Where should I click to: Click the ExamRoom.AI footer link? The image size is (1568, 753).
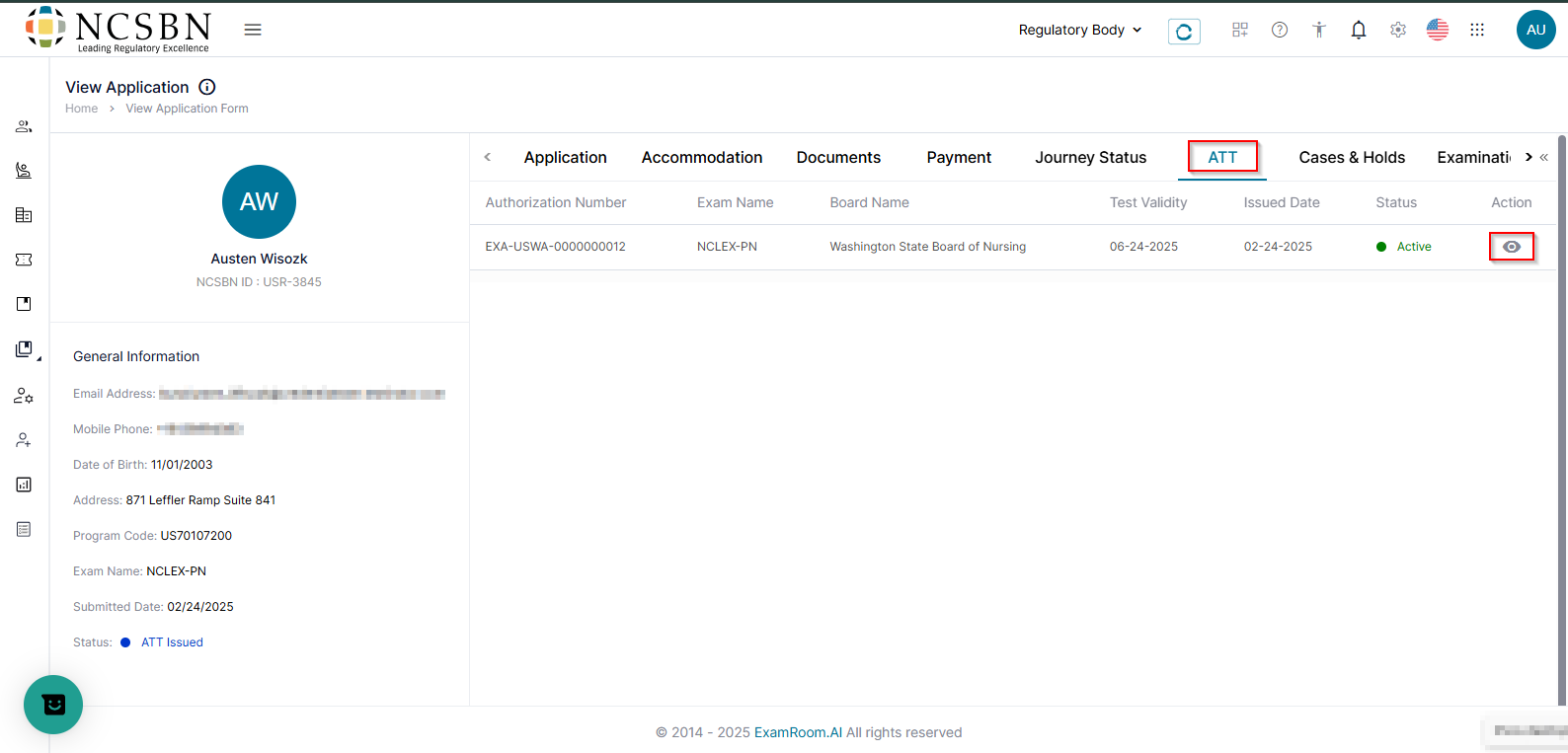(x=798, y=732)
